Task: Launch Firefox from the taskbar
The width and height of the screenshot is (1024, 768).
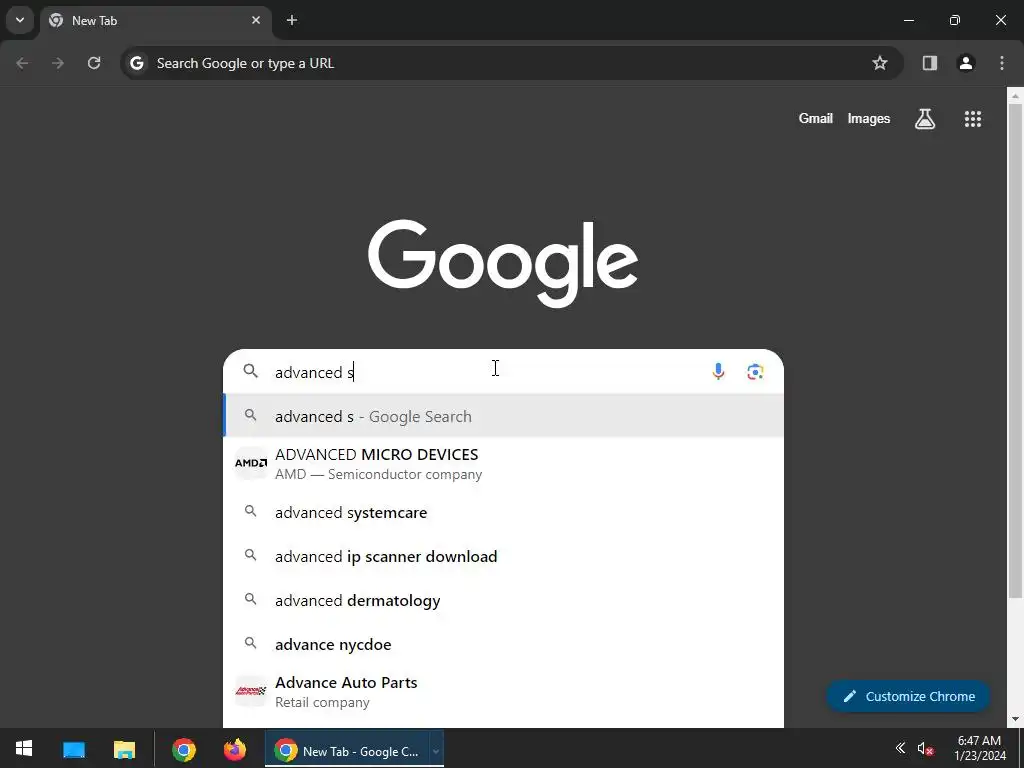Action: pos(234,750)
